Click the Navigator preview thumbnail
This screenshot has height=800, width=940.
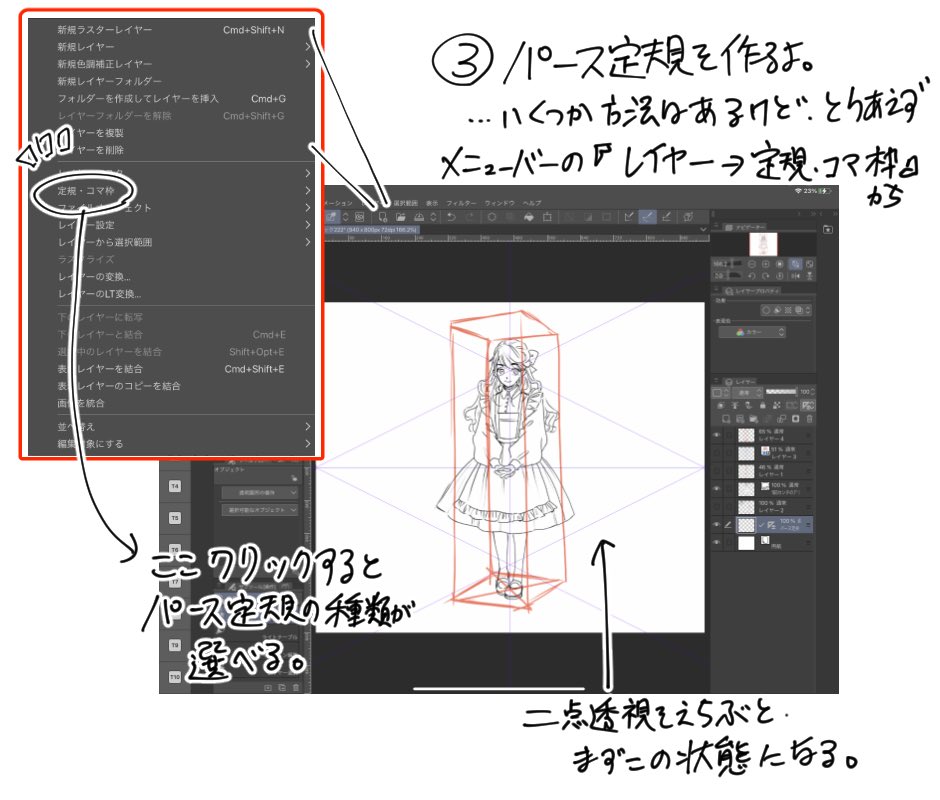tap(763, 245)
